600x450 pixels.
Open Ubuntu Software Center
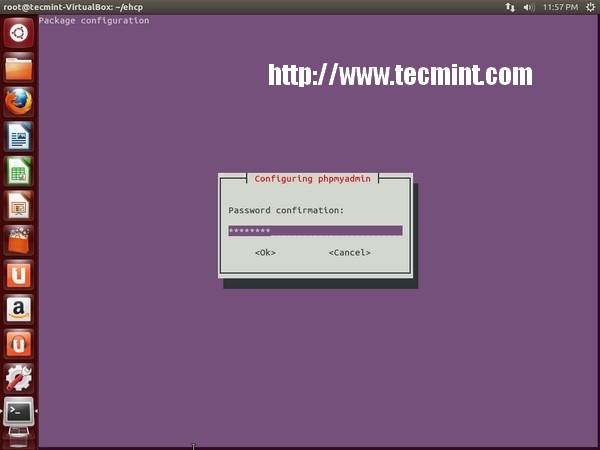(x=19, y=240)
